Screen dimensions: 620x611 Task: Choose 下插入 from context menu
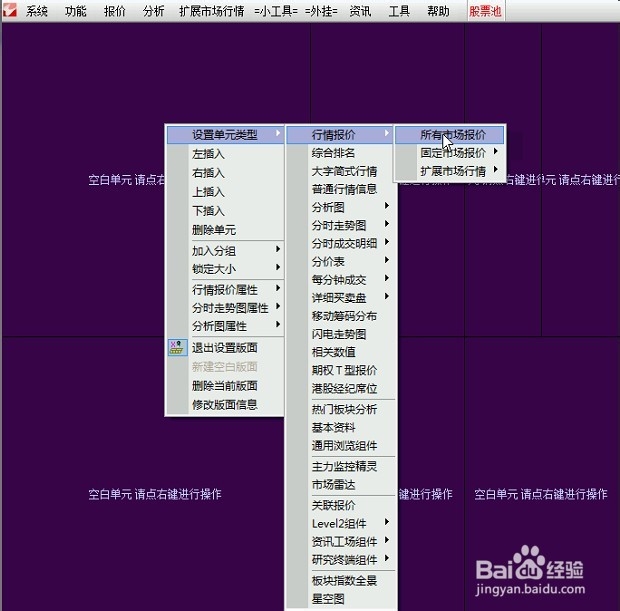(225, 211)
